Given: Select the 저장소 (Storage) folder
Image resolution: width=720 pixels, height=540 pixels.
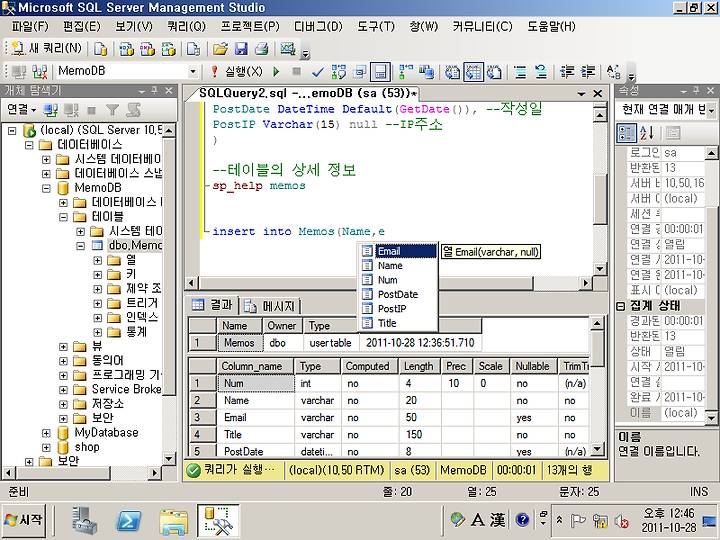Looking at the screenshot, I should tap(107, 404).
